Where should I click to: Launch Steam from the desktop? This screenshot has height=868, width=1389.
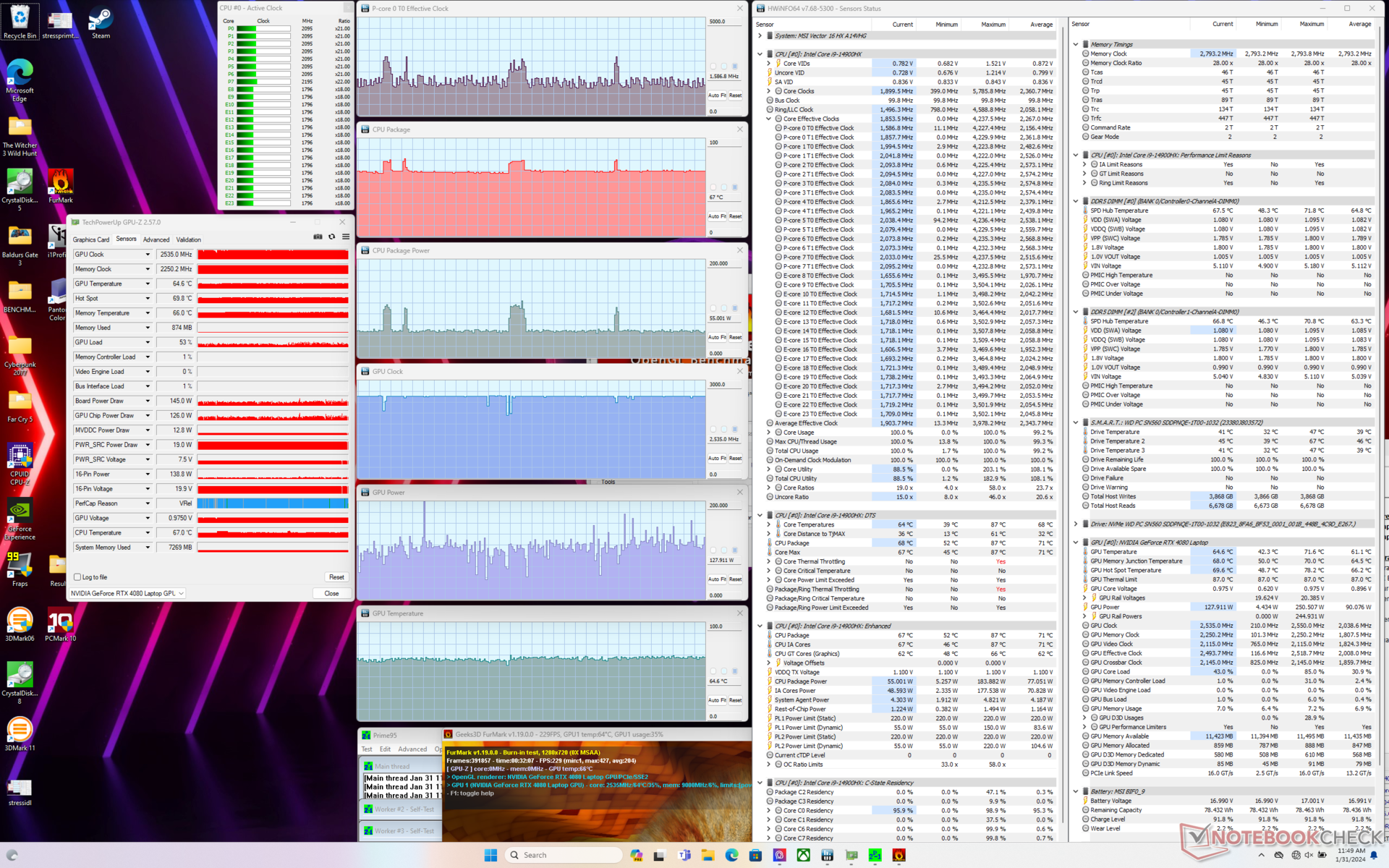click(x=101, y=22)
